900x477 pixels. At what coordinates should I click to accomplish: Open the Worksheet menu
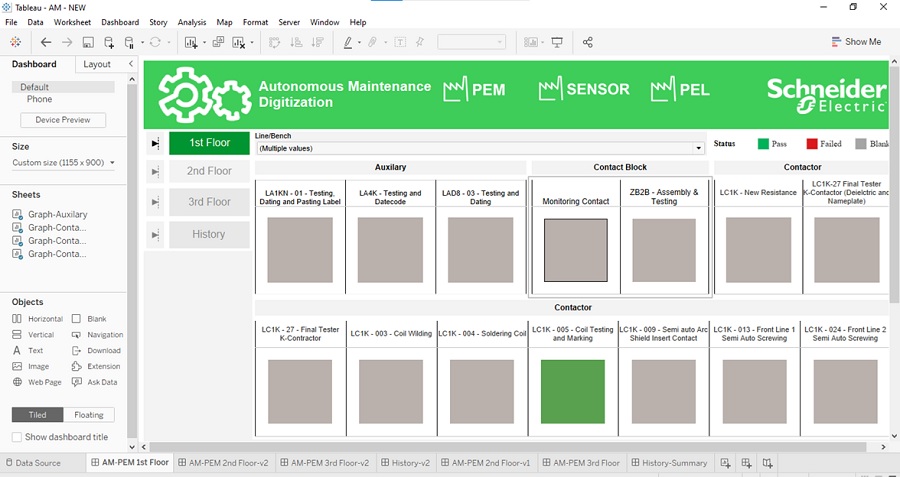(72, 22)
